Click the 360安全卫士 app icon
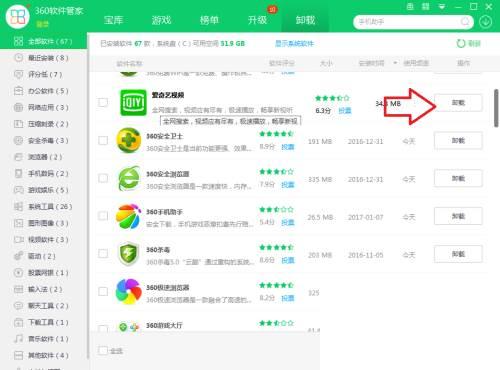This screenshot has width=500, height=370. coord(129,140)
